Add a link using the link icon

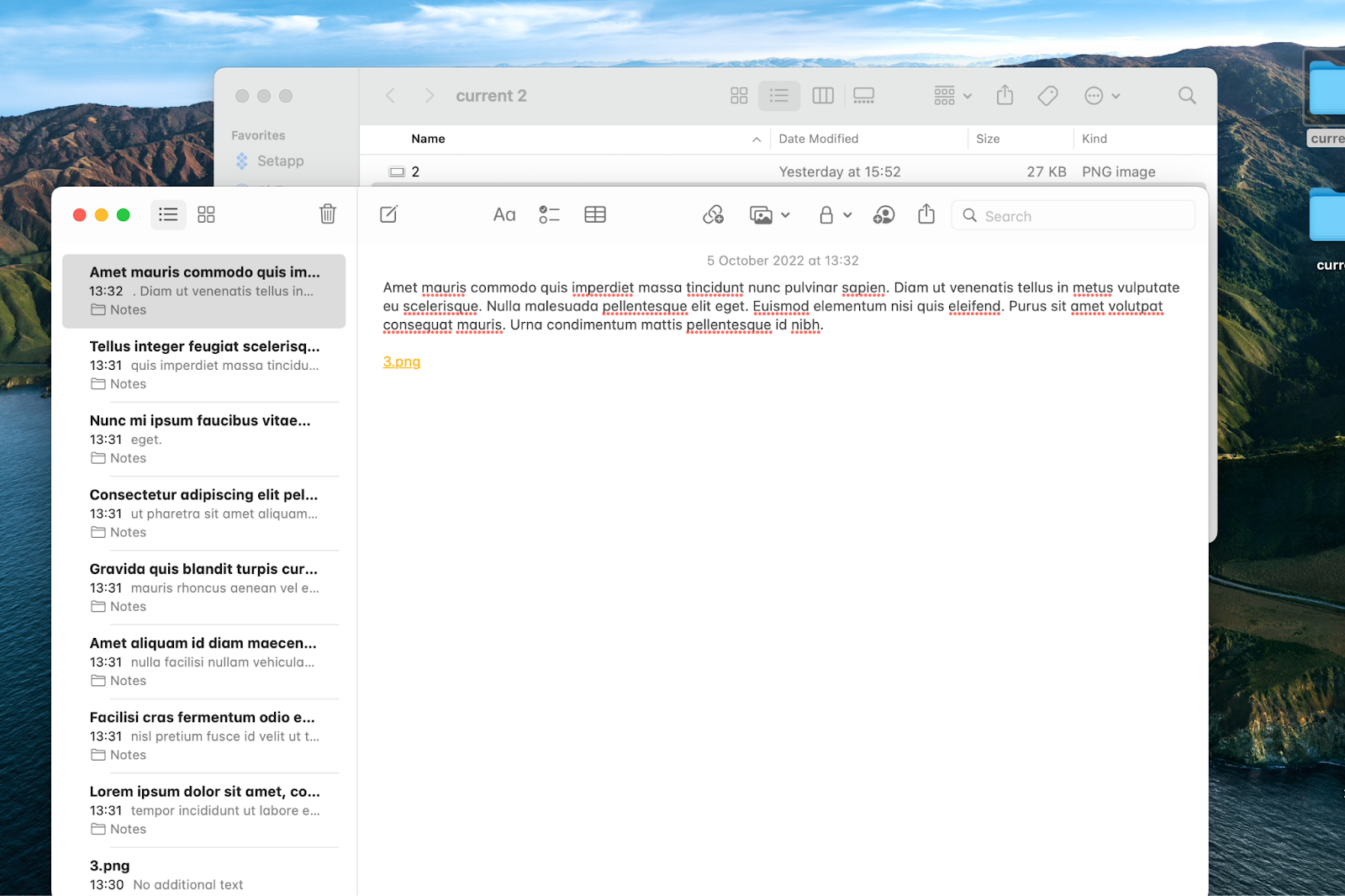pyautogui.click(x=713, y=214)
